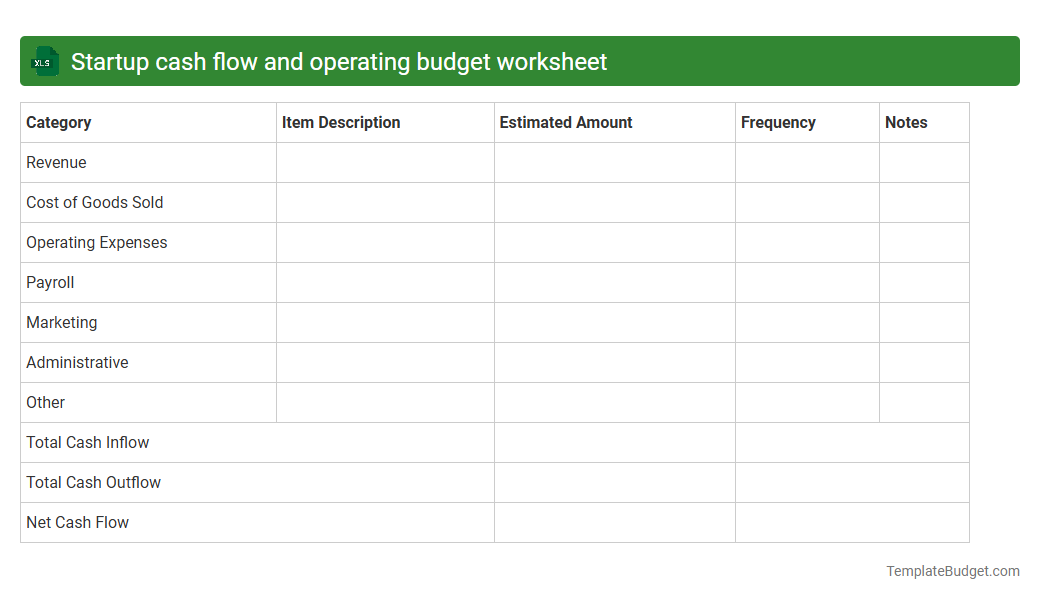Click the Notes column header
This screenshot has height=600, width=1040.
point(906,122)
